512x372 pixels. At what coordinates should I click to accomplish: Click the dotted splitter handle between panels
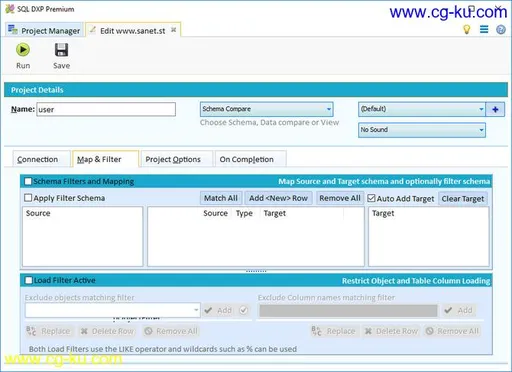pyautogui.click(x=256, y=271)
